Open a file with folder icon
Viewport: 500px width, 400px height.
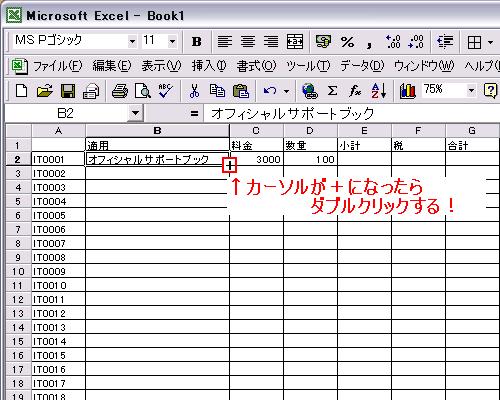point(45,91)
